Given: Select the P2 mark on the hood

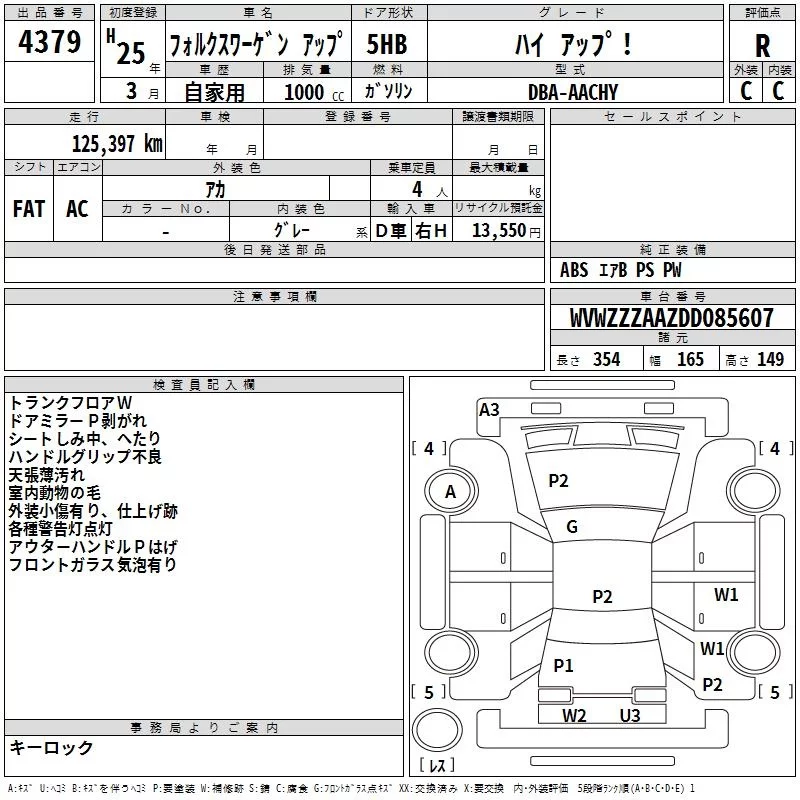Looking at the screenshot, I should (558, 481).
